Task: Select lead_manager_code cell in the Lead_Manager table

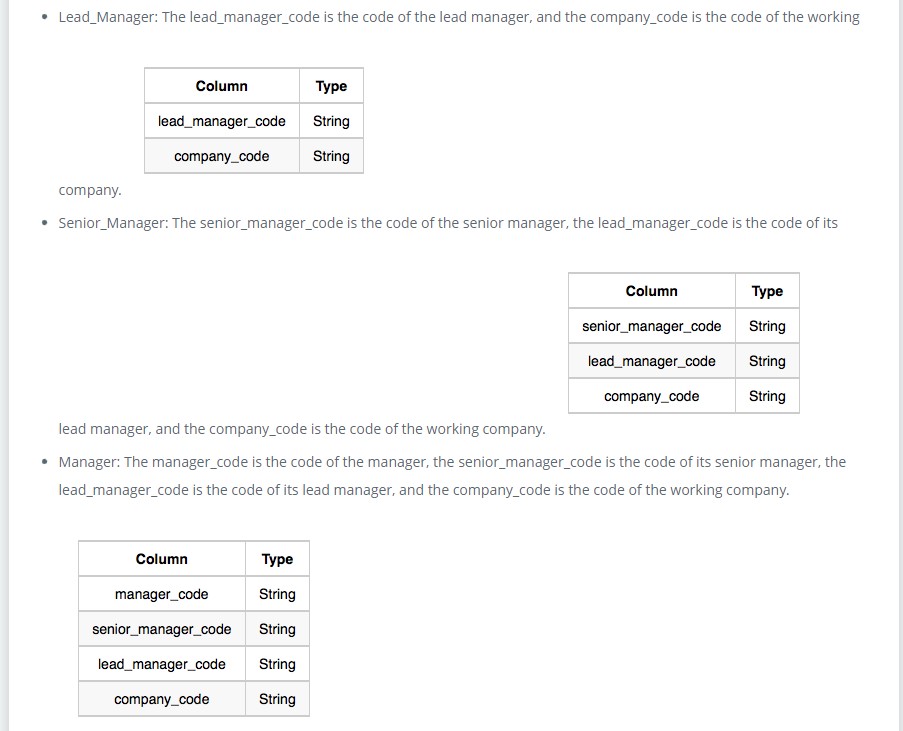Action: pos(221,121)
